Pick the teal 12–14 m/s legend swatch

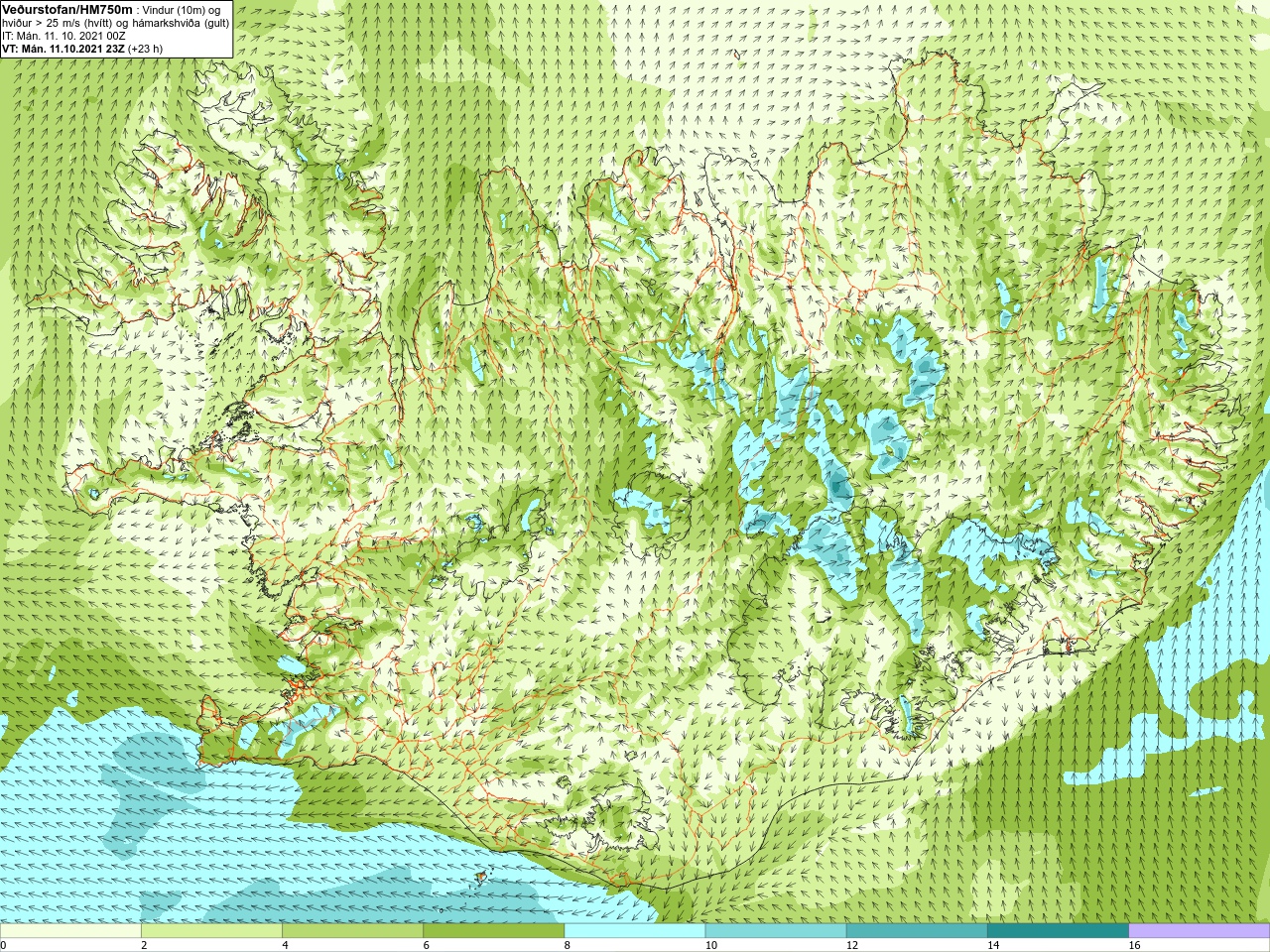tap(917, 931)
